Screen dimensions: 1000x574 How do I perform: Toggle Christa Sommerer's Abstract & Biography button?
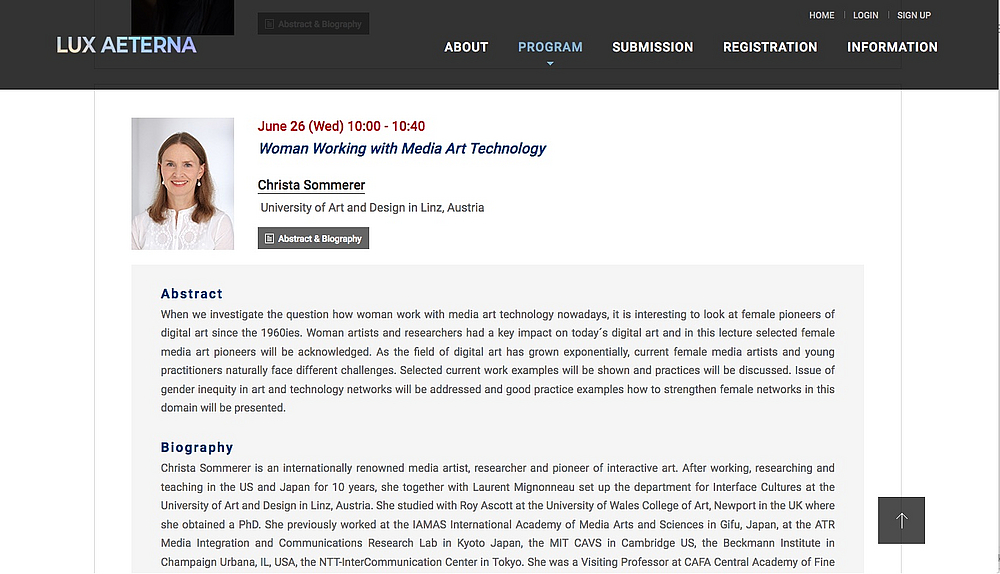[x=313, y=239]
